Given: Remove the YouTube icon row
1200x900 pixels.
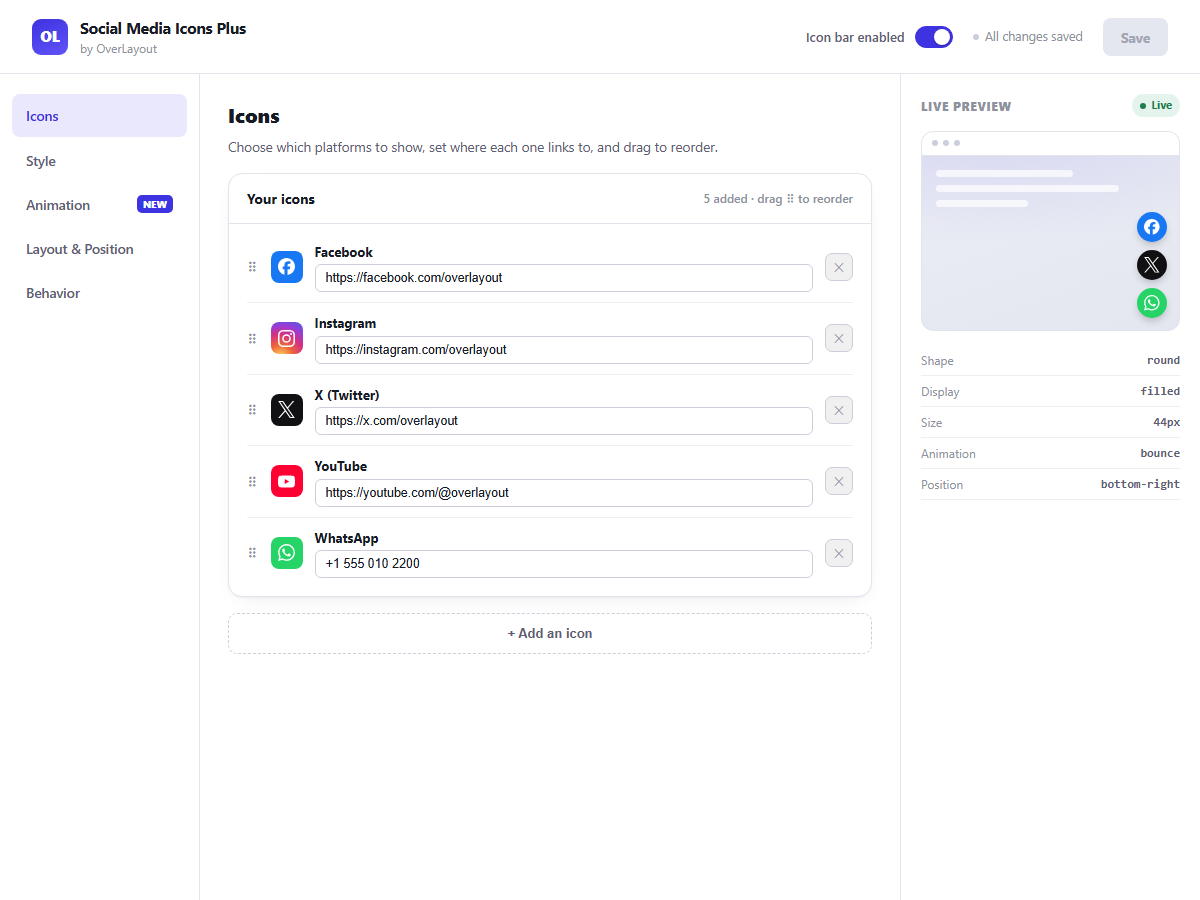Looking at the screenshot, I should click(839, 481).
